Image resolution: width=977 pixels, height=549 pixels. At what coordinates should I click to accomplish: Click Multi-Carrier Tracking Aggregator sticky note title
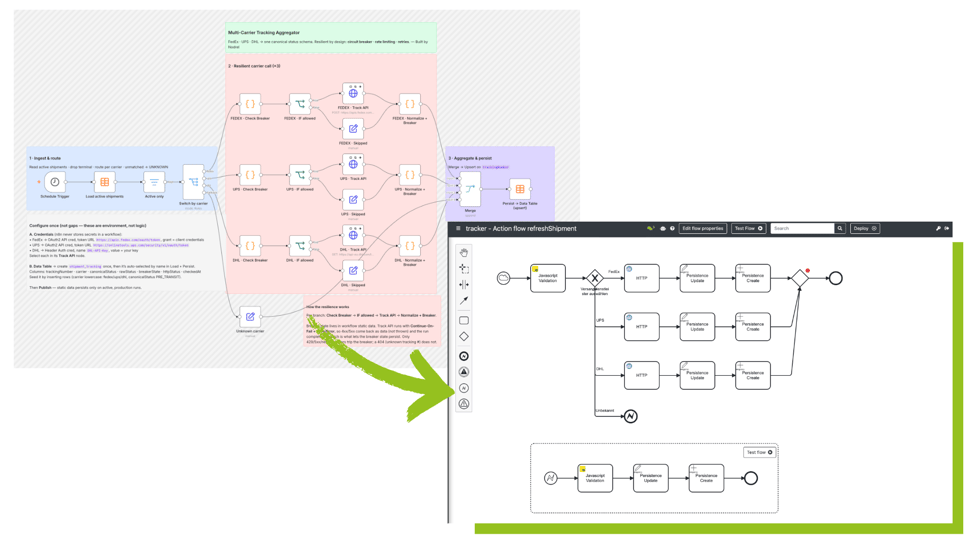[264, 32]
